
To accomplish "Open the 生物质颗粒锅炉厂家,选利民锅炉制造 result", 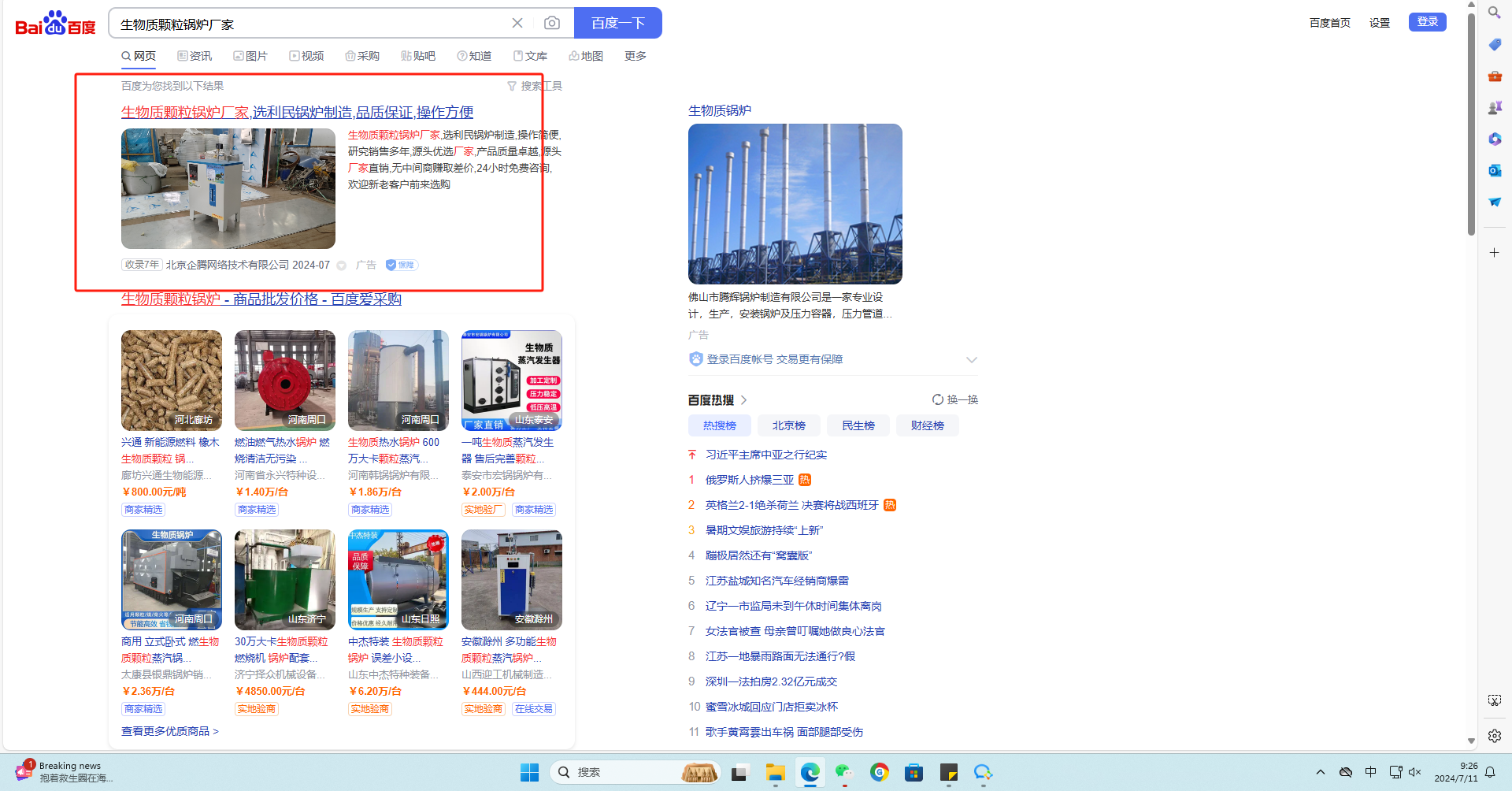I will pyautogui.click(x=298, y=113).
